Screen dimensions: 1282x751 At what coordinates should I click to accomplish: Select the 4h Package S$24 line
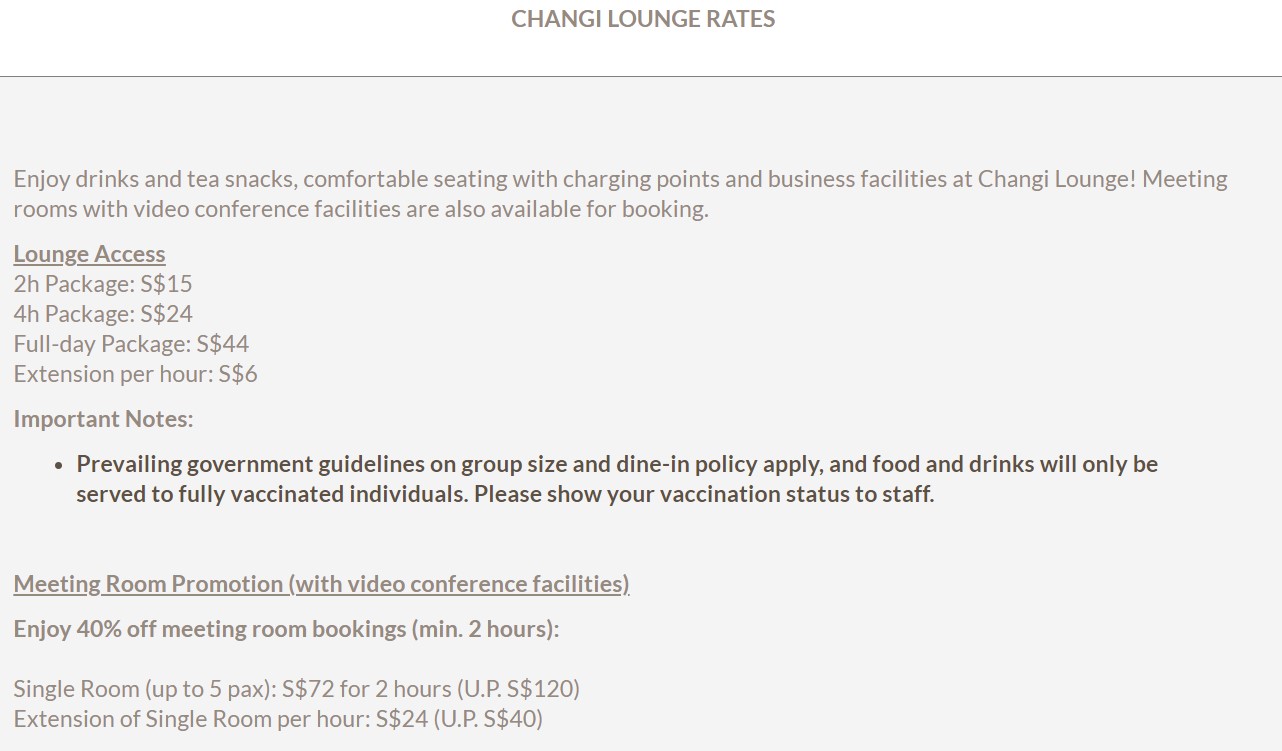(103, 314)
